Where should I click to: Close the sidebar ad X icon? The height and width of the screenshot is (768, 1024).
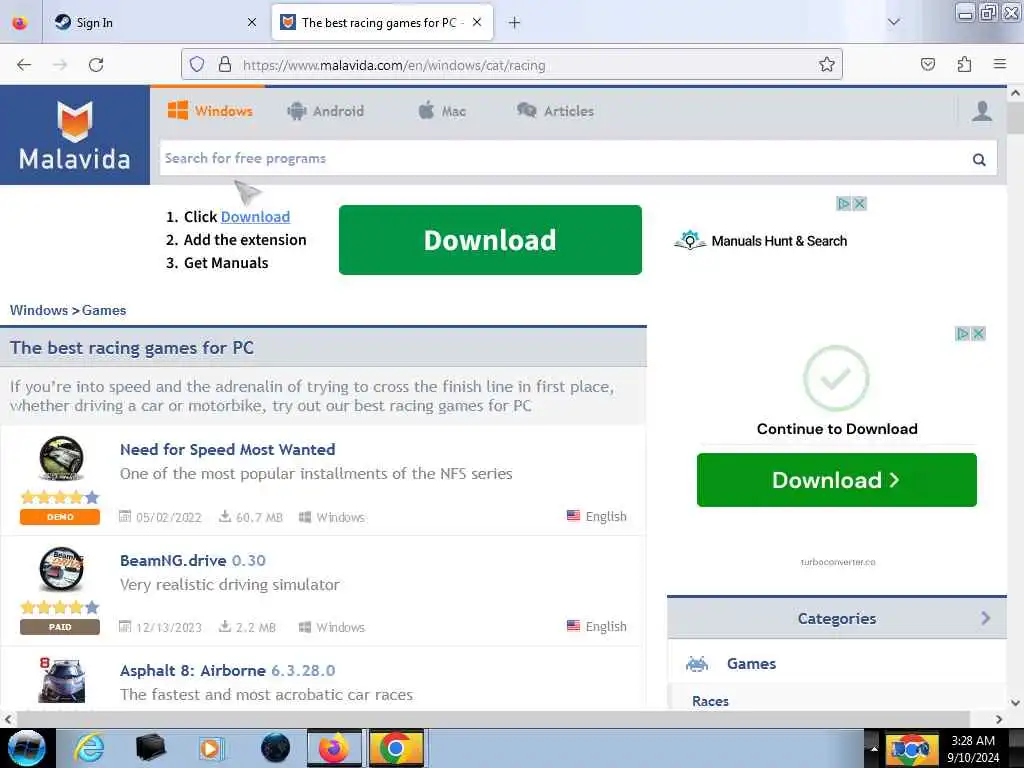(x=978, y=334)
